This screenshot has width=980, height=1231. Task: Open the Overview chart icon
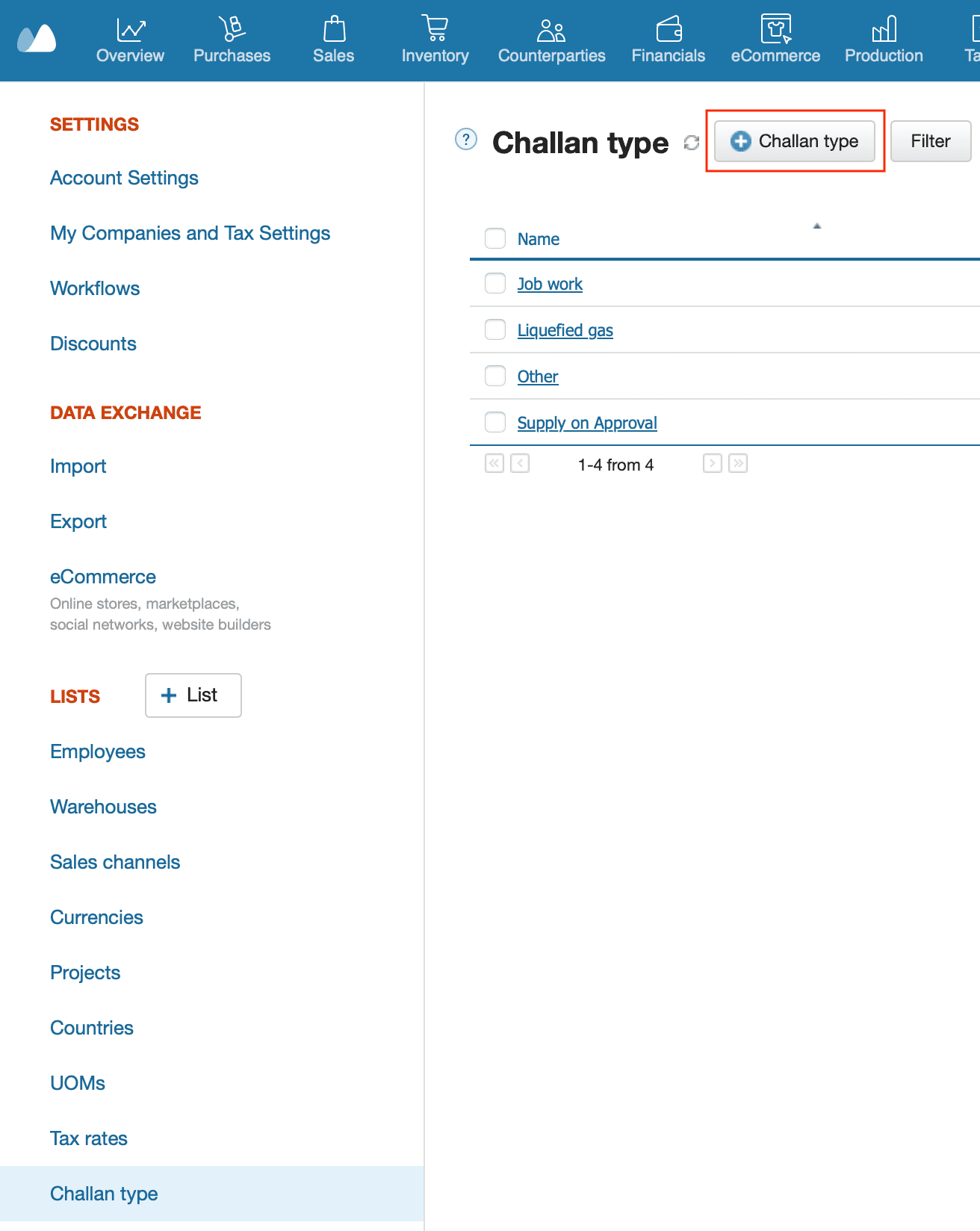(x=131, y=30)
